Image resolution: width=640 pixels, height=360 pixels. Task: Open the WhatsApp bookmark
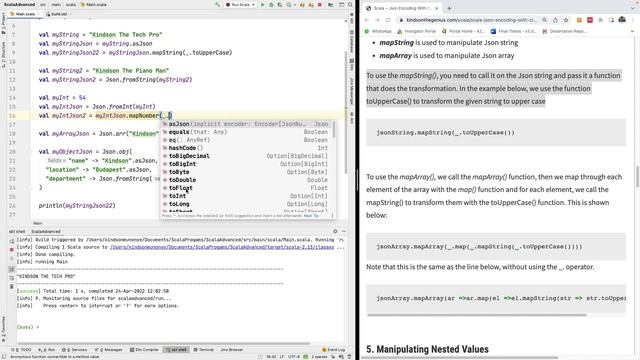pyautogui.click(x=378, y=31)
